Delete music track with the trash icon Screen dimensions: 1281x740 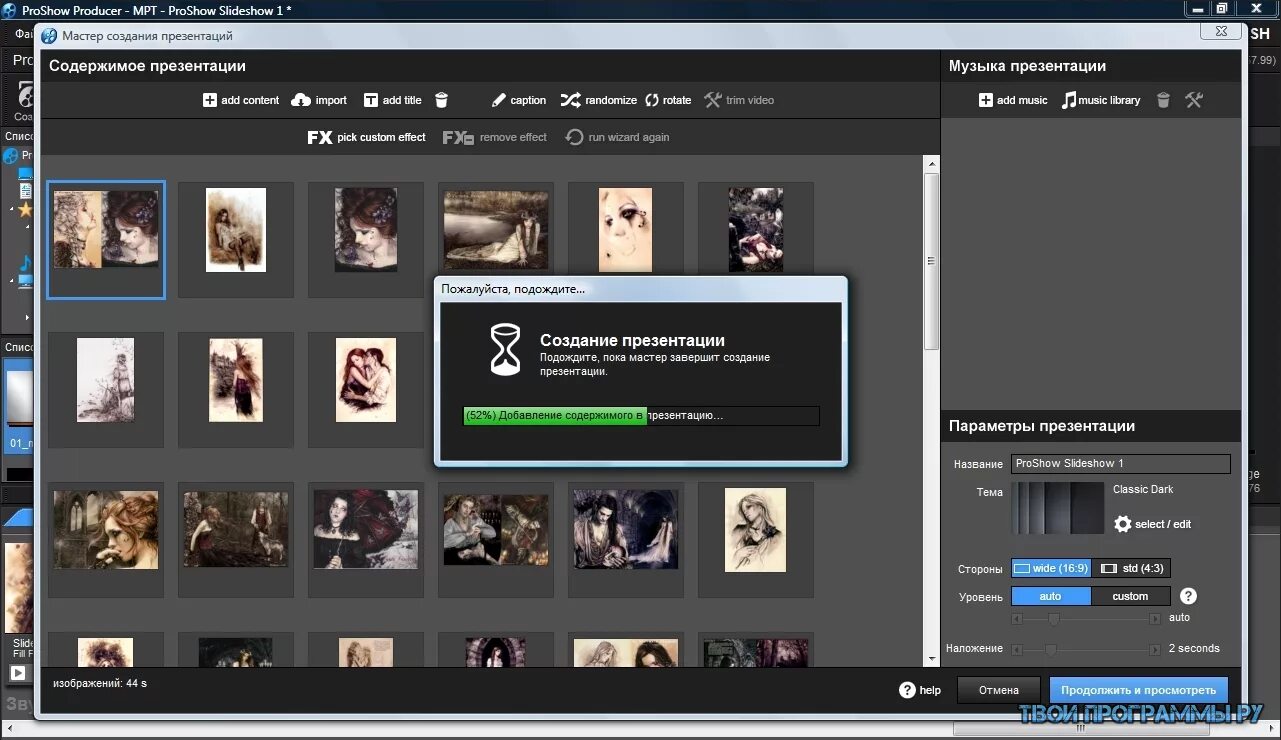1163,100
